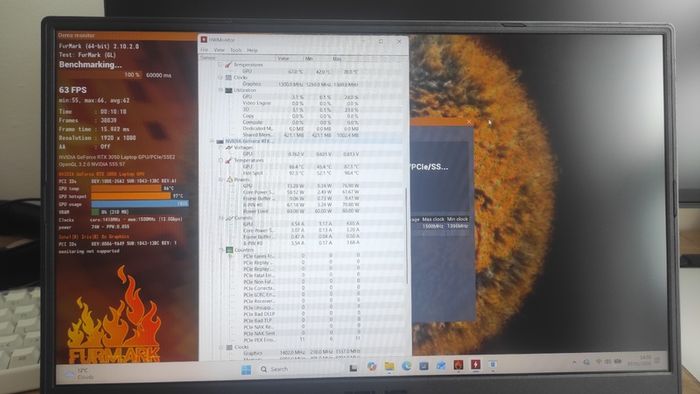Click the Max column header in HWMonitor
The width and height of the screenshot is (700, 394).
[x=344, y=58]
